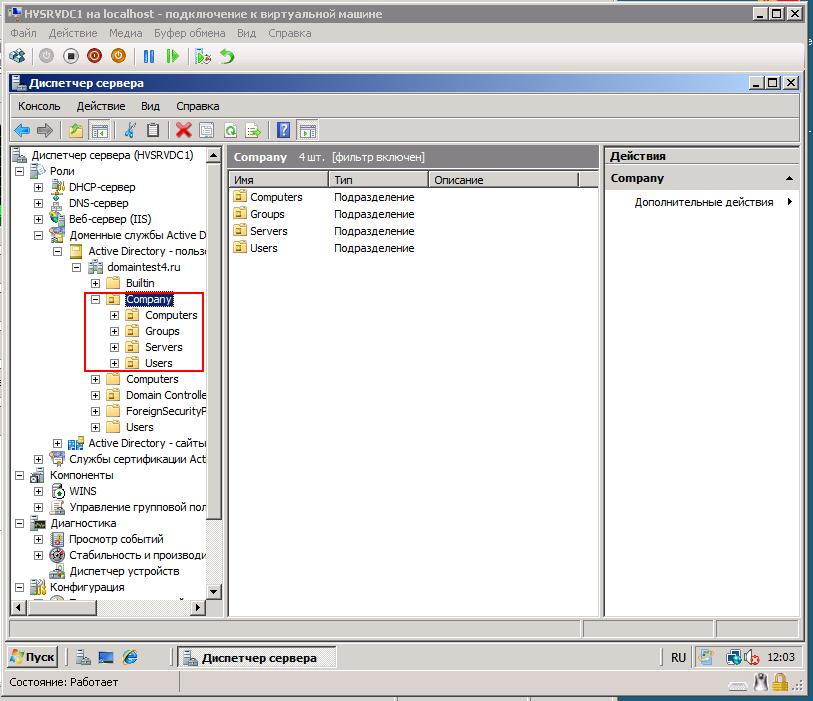Toggle the console tree show/hide button
The image size is (813, 701).
tap(99, 130)
